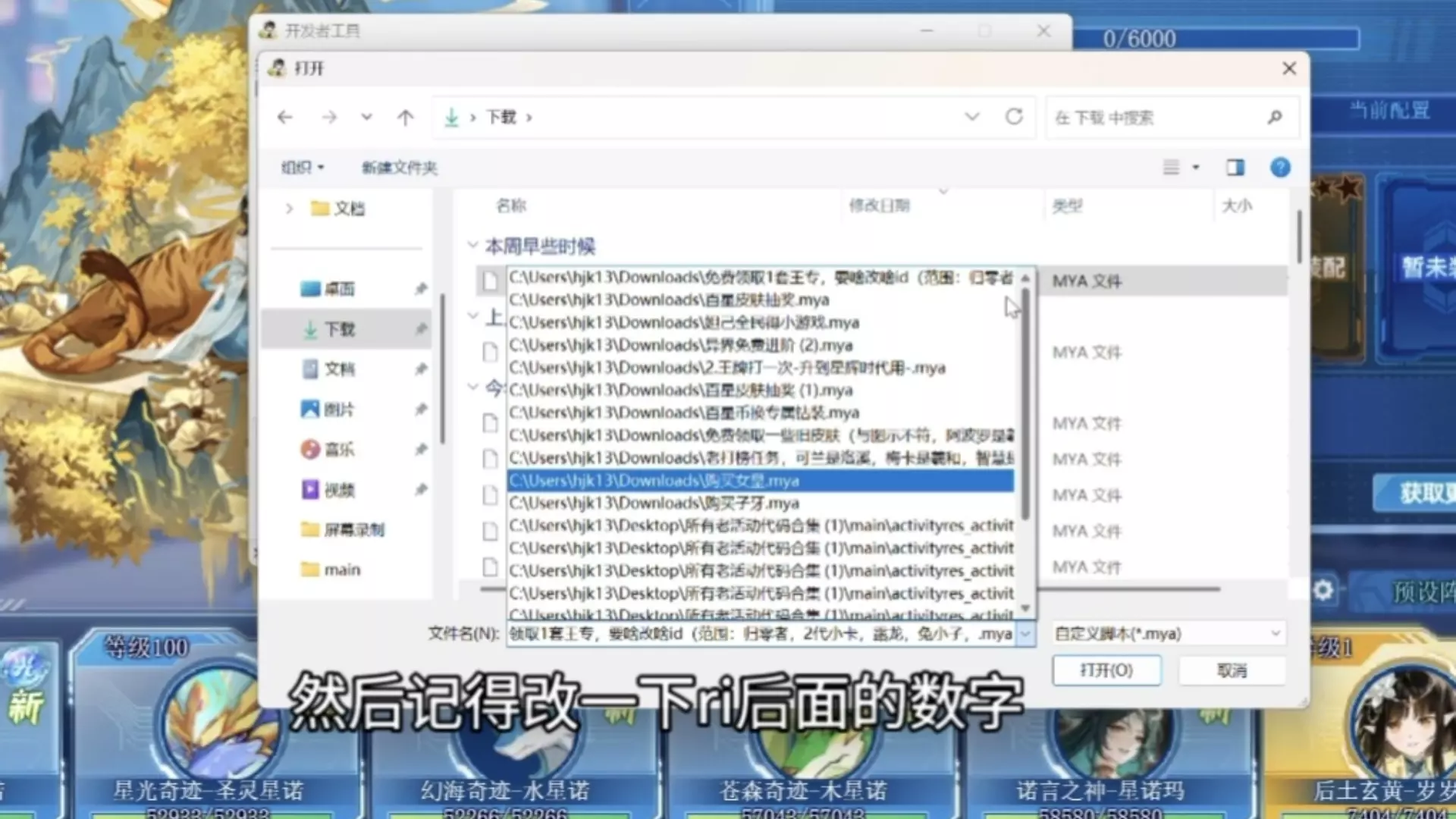Image resolution: width=1456 pixels, height=819 pixels.
Task: Open the help question mark icon
Action: (x=1280, y=168)
